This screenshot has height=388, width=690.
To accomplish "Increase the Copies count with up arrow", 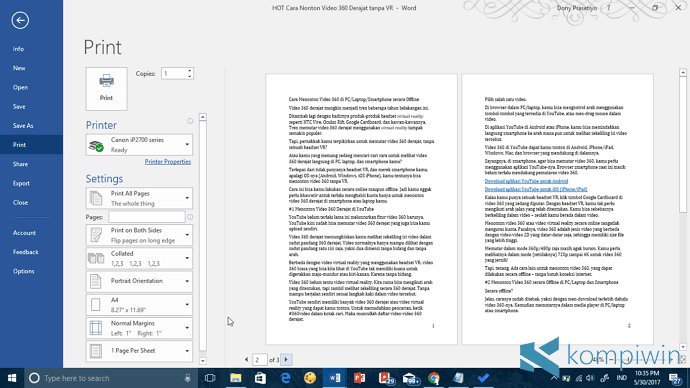I will pos(190,70).
